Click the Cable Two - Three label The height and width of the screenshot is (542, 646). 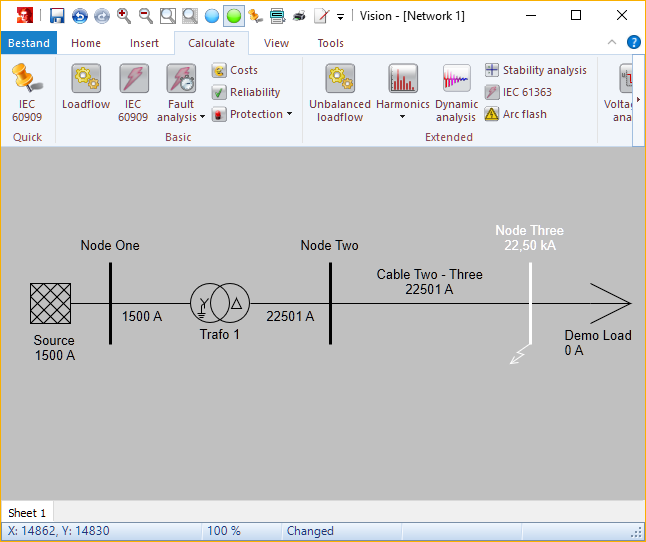click(x=429, y=274)
